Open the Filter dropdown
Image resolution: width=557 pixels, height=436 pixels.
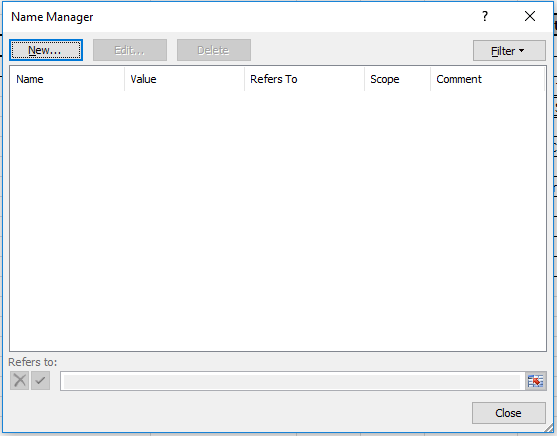[509, 51]
